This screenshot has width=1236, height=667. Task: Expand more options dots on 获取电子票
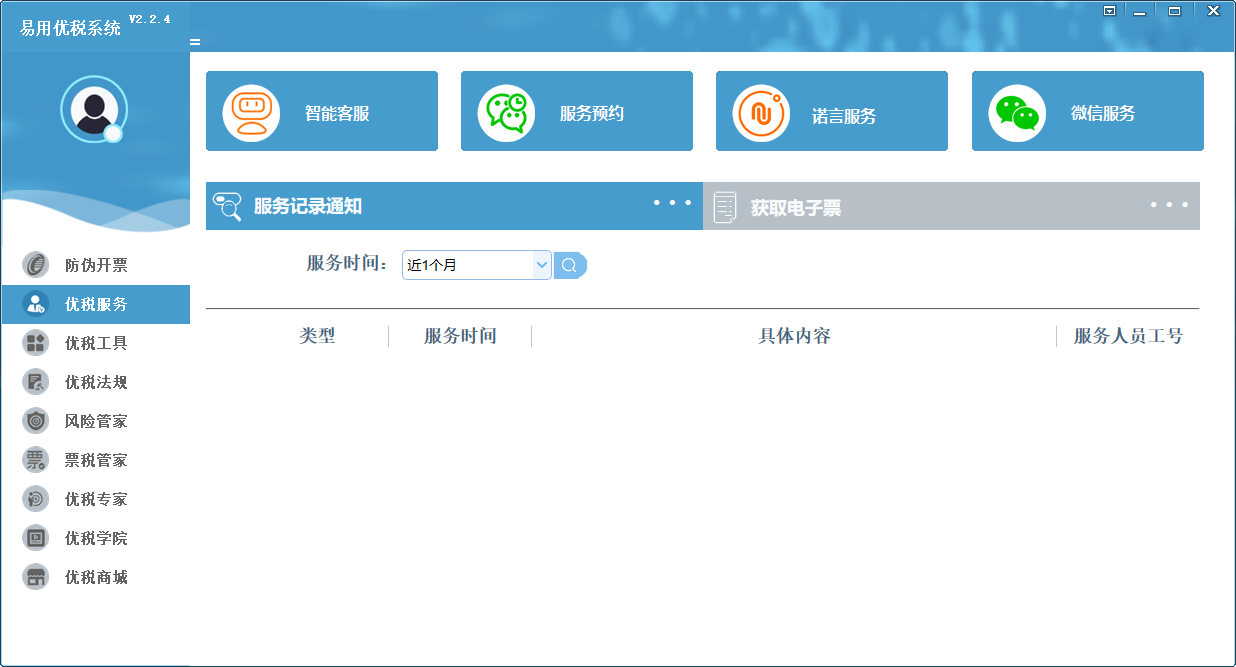click(x=1169, y=205)
